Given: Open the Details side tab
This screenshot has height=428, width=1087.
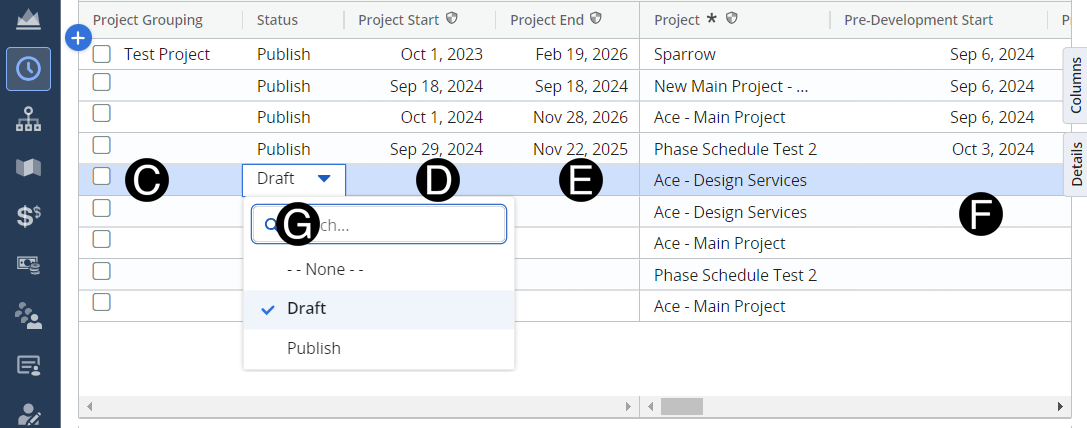Looking at the screenshot, I should click(x=1075, y=165).
